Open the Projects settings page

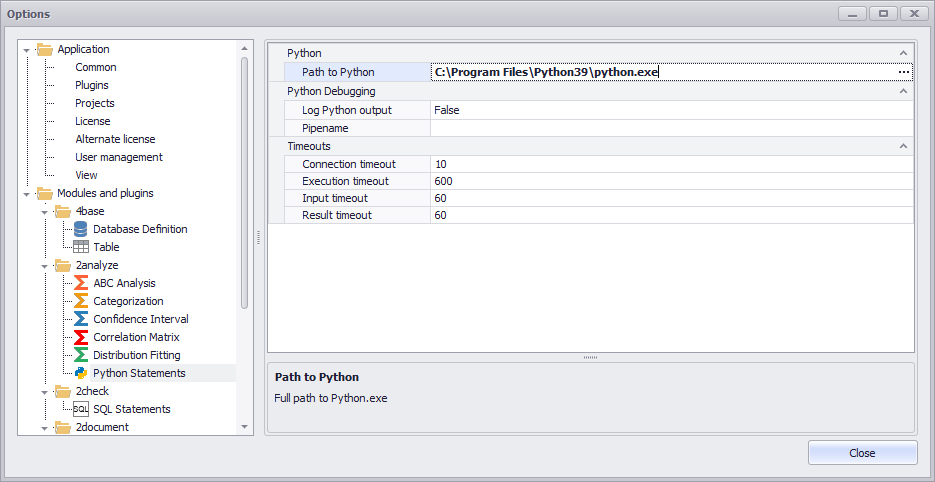tap(95, 103)
